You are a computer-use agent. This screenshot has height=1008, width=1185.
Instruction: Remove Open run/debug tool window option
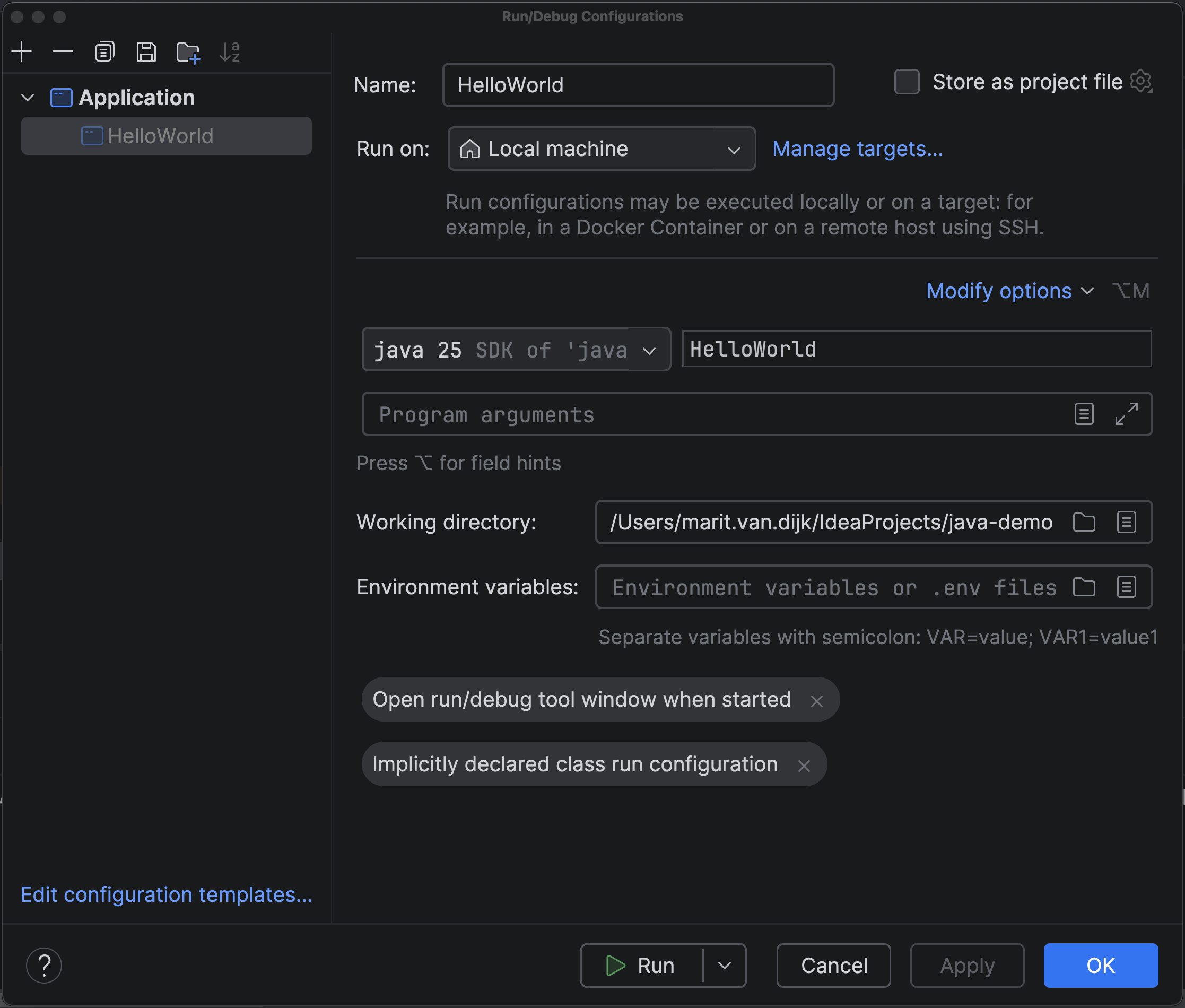[x=816, y=701]
